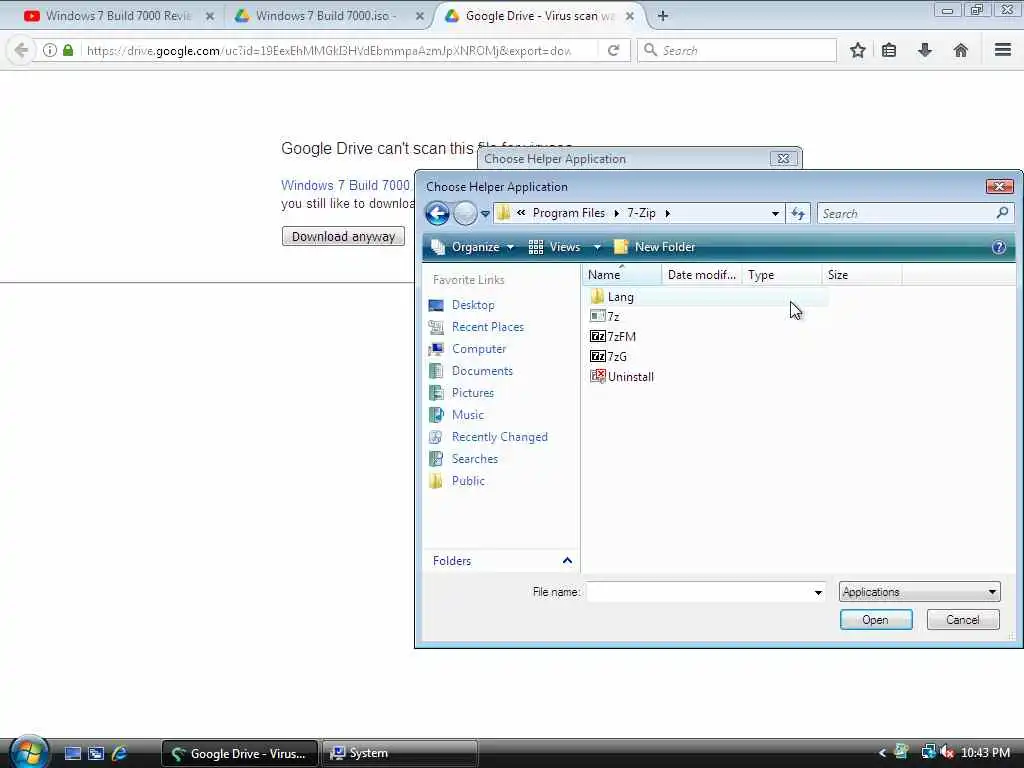Open the Organize dropdown menu
The width and height of the screenshot is (1024, 768).
[473, 247]
